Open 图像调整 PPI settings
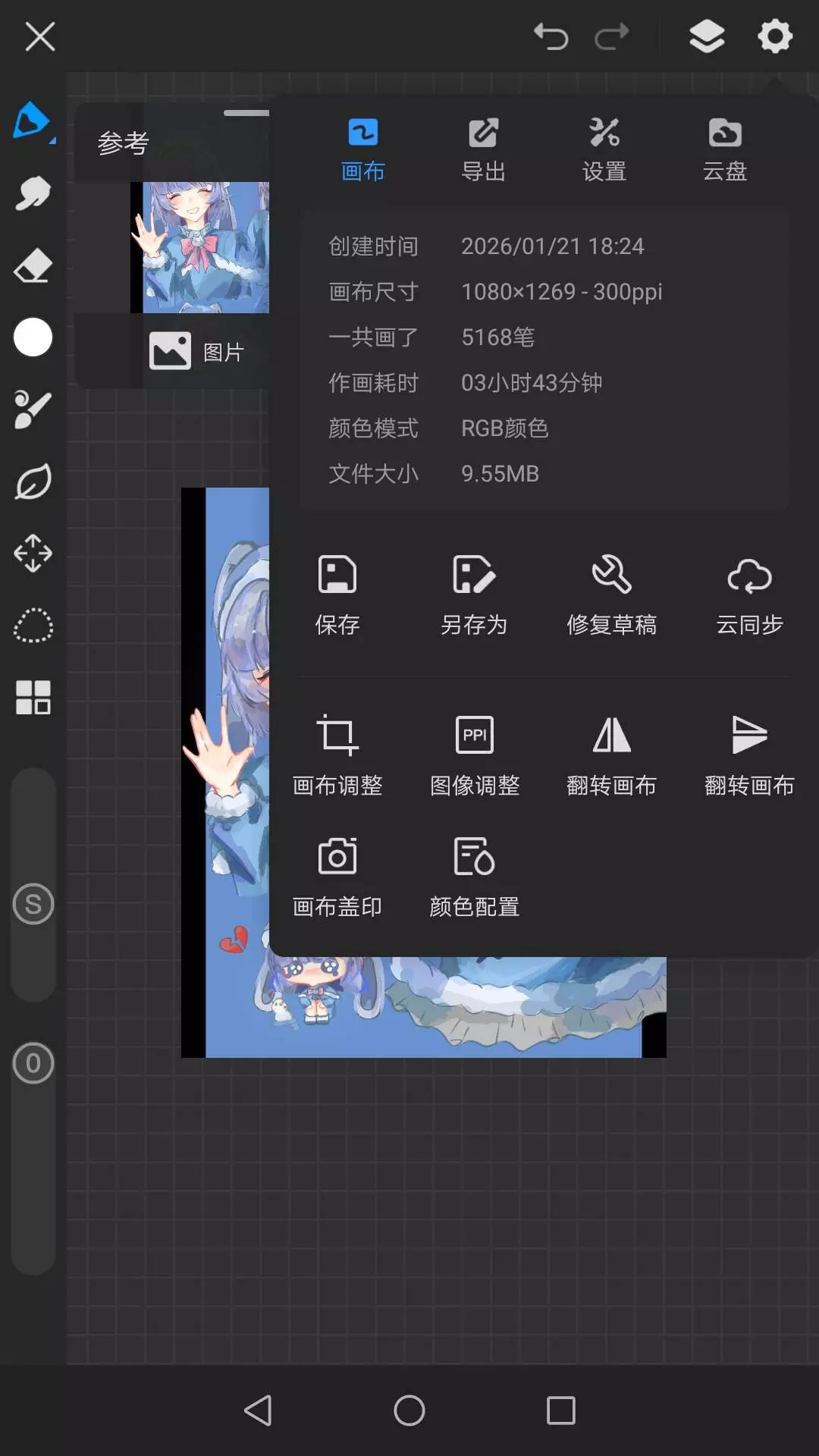The image size is (819, 1456). tap(475, 755)
